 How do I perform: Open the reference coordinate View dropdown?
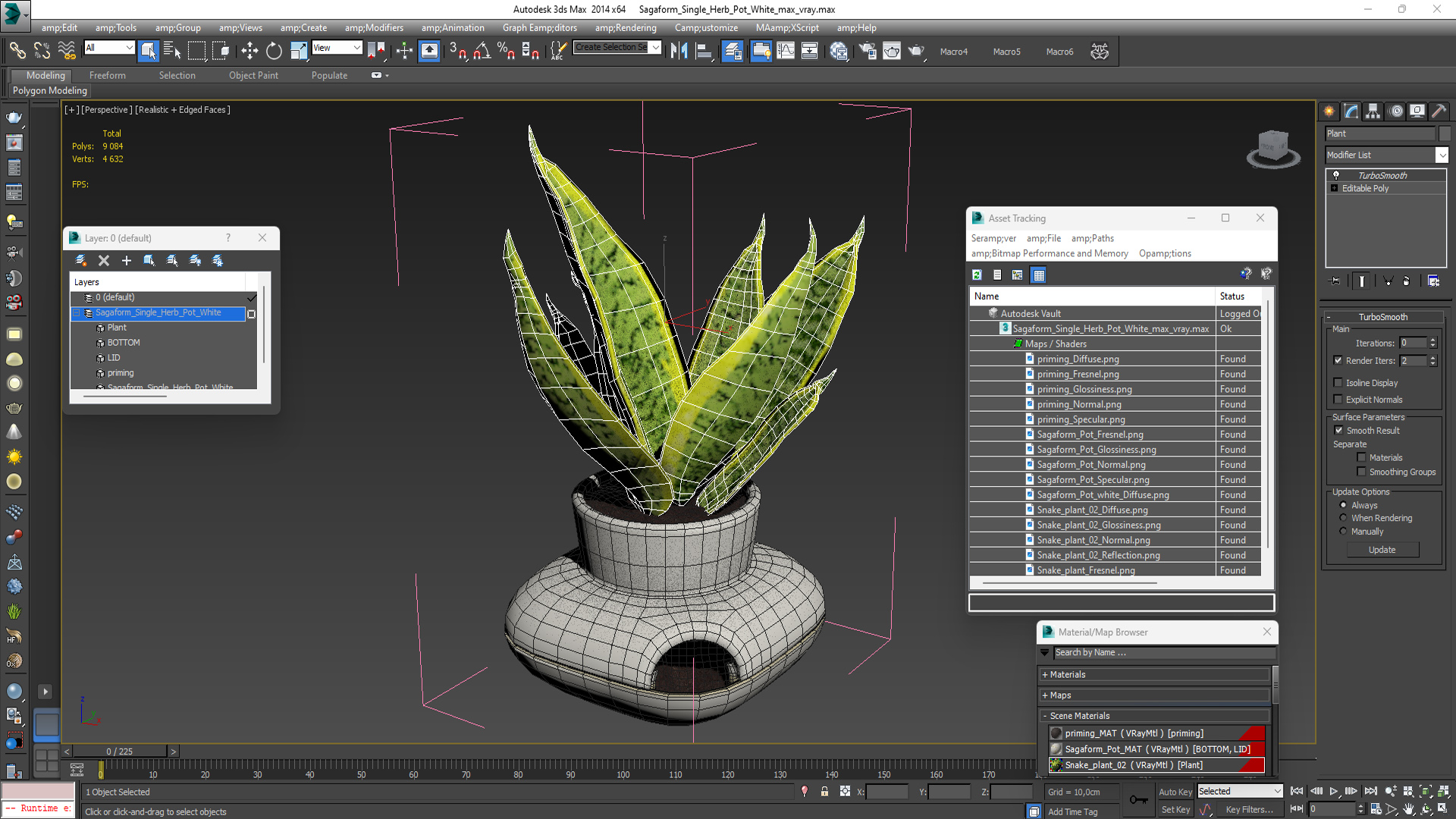(337, 48)
